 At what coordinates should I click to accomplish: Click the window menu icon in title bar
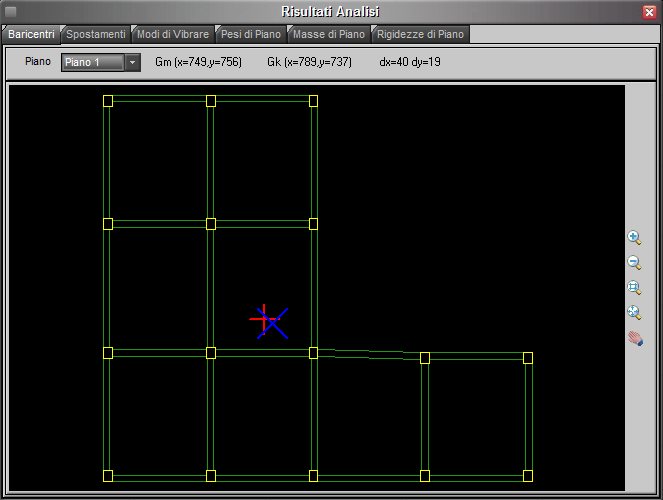click(11, 11)
